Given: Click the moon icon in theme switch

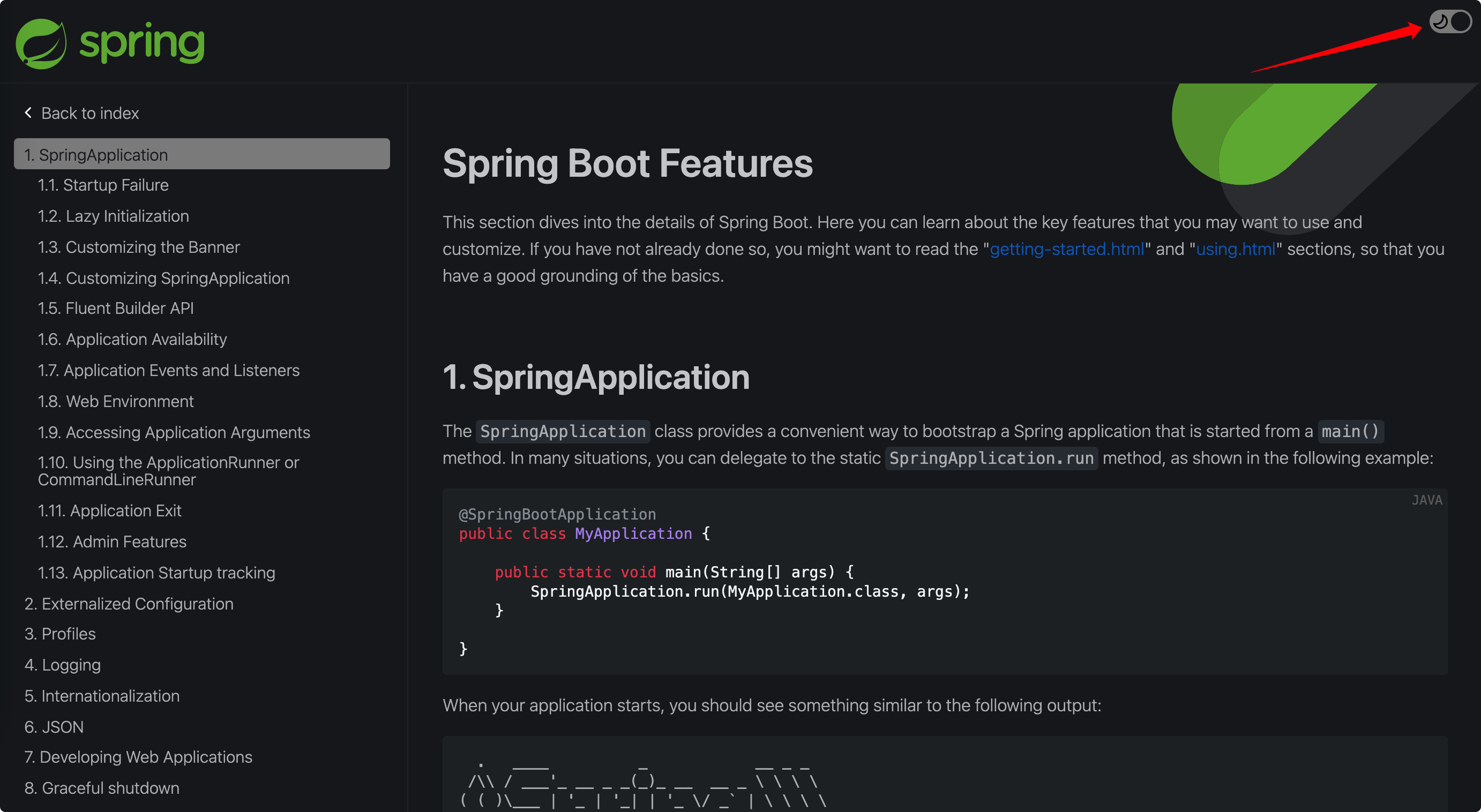Looking at the screenshot, I should 1440,22.
